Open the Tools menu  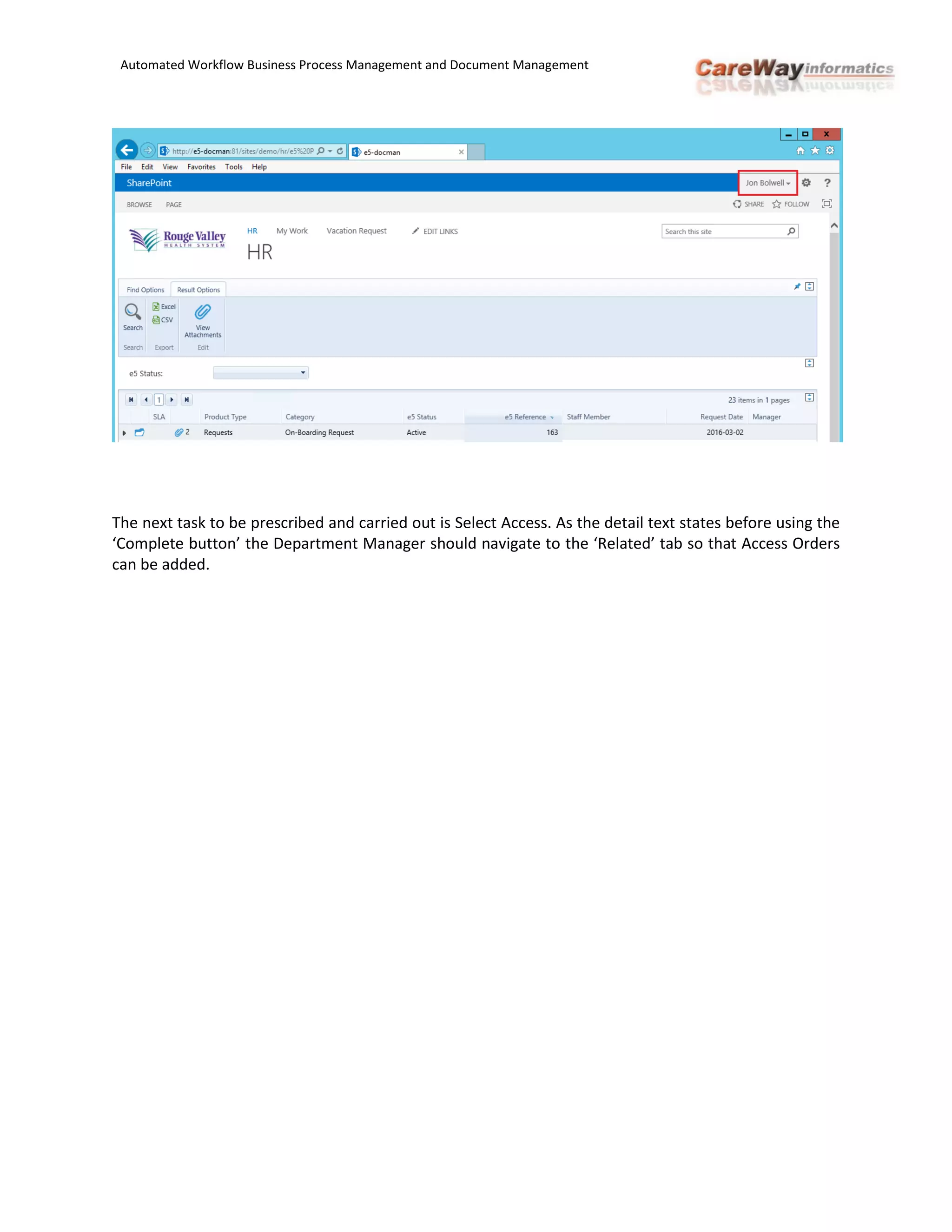pyautogui.click(x=233, y=167)
